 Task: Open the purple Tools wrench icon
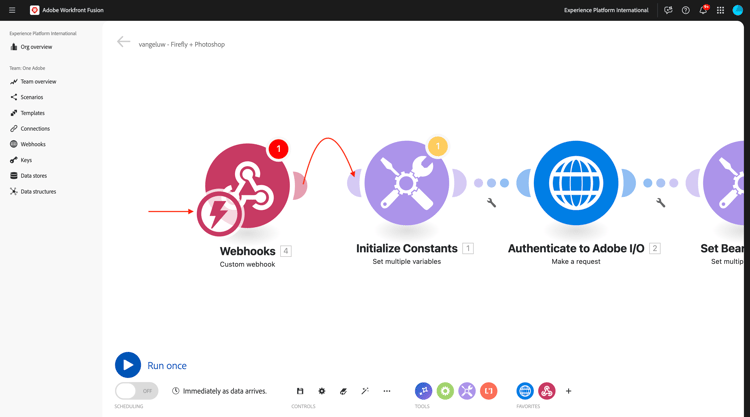tap(467, 391)
